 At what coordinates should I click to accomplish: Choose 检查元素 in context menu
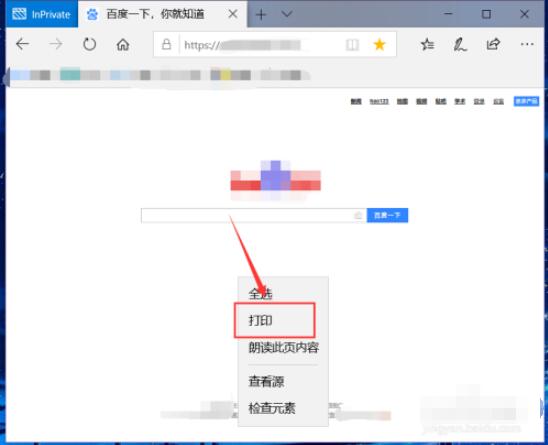[283, 408]
